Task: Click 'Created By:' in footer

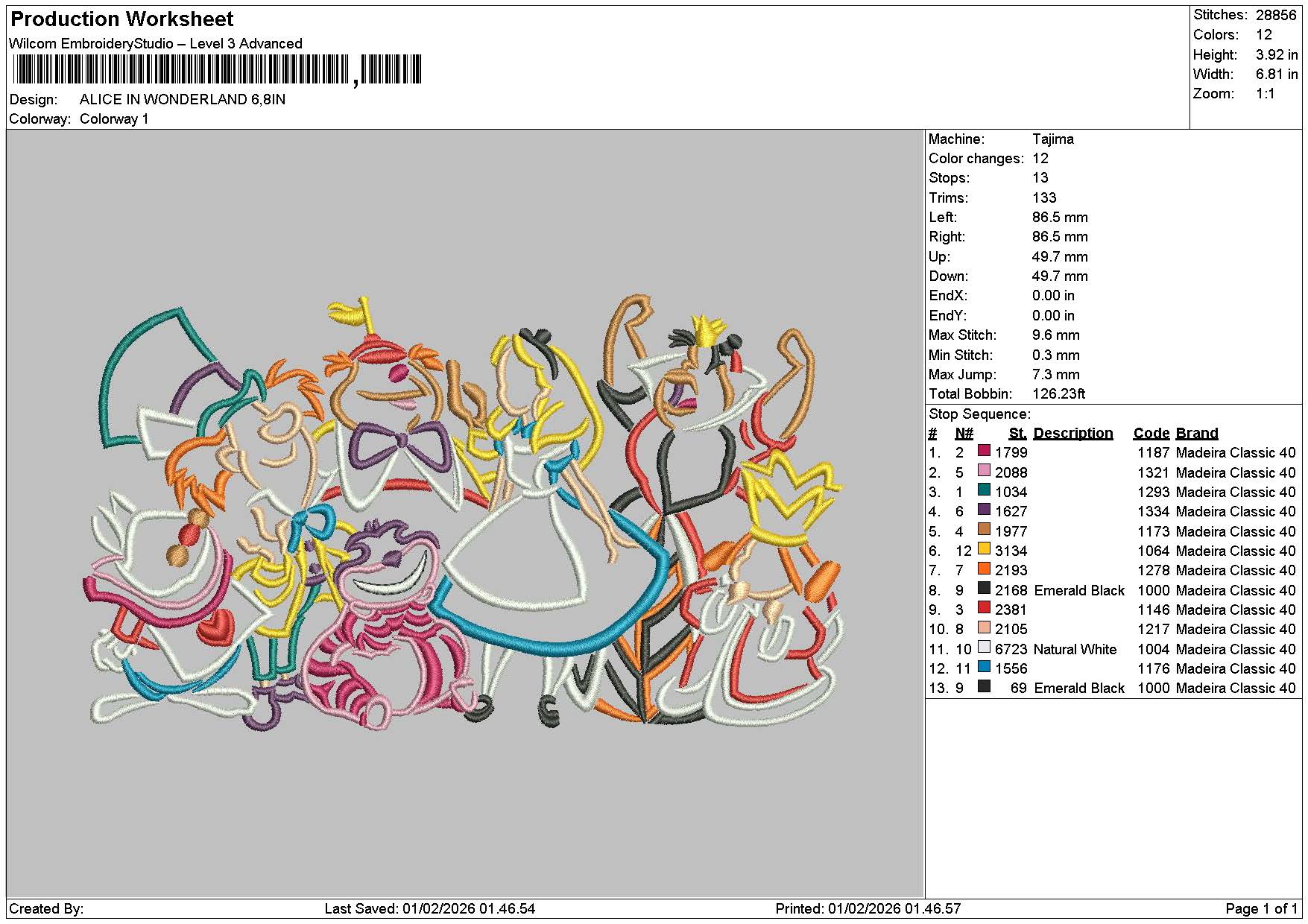Action: (46, 909)
